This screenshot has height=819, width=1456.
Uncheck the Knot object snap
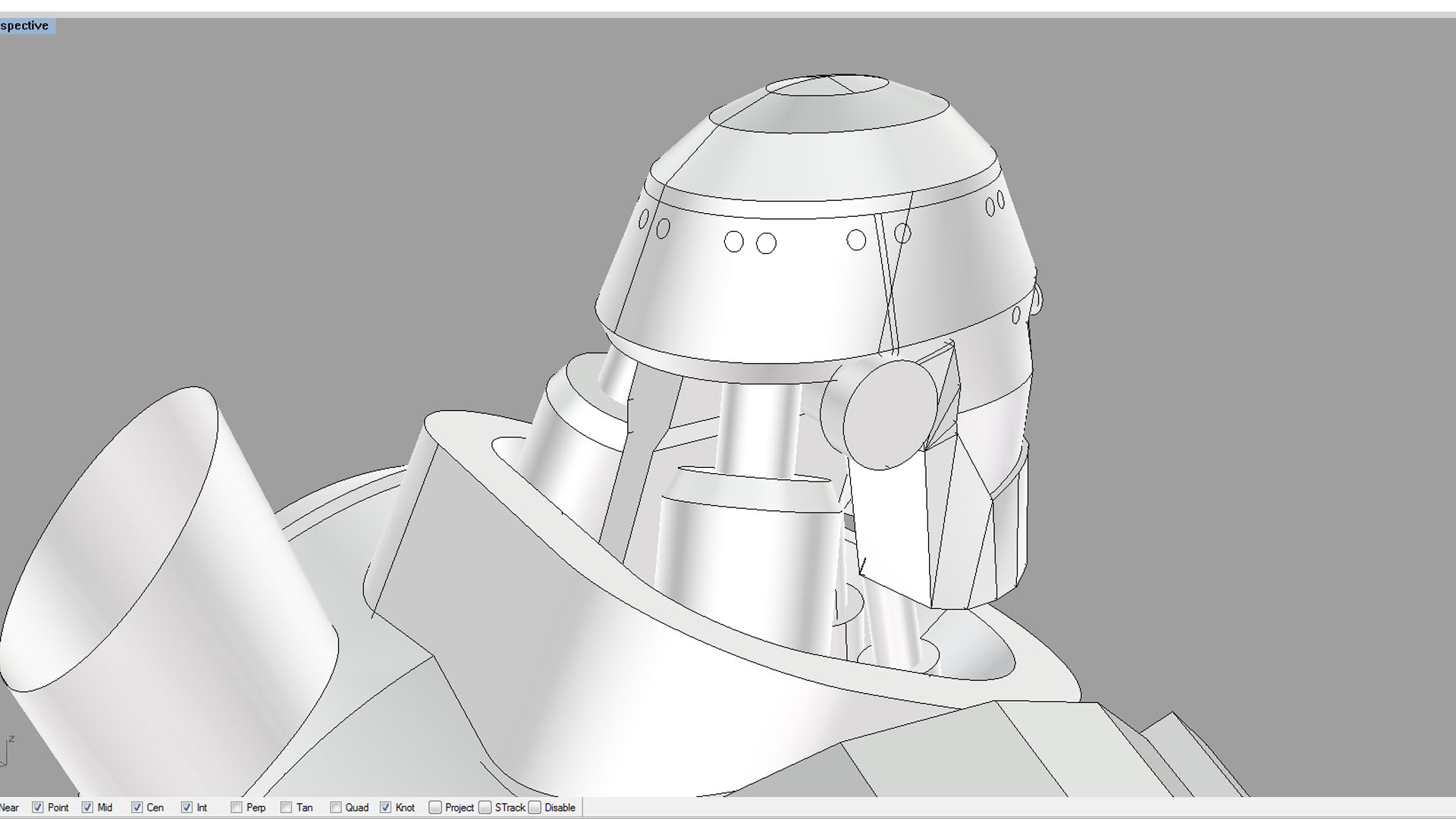[x=385, y=808]
